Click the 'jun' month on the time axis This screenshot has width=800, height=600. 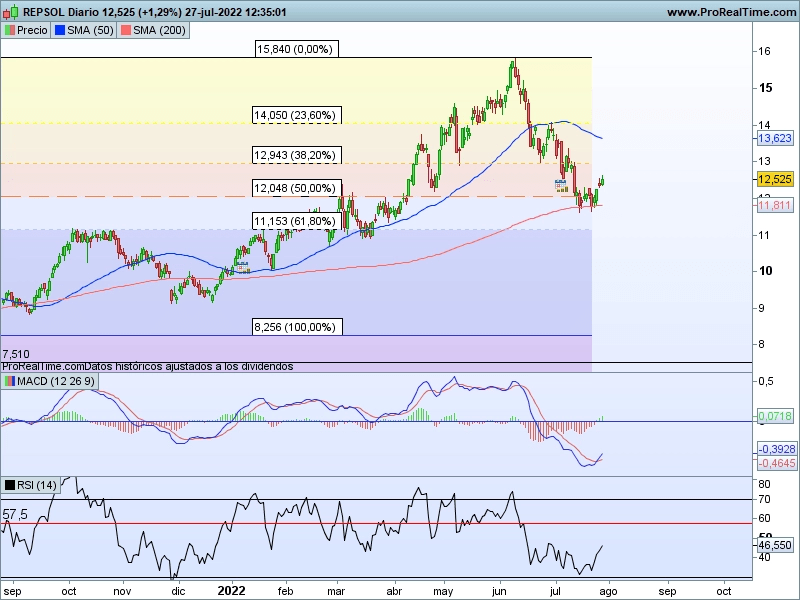point(499,592)
